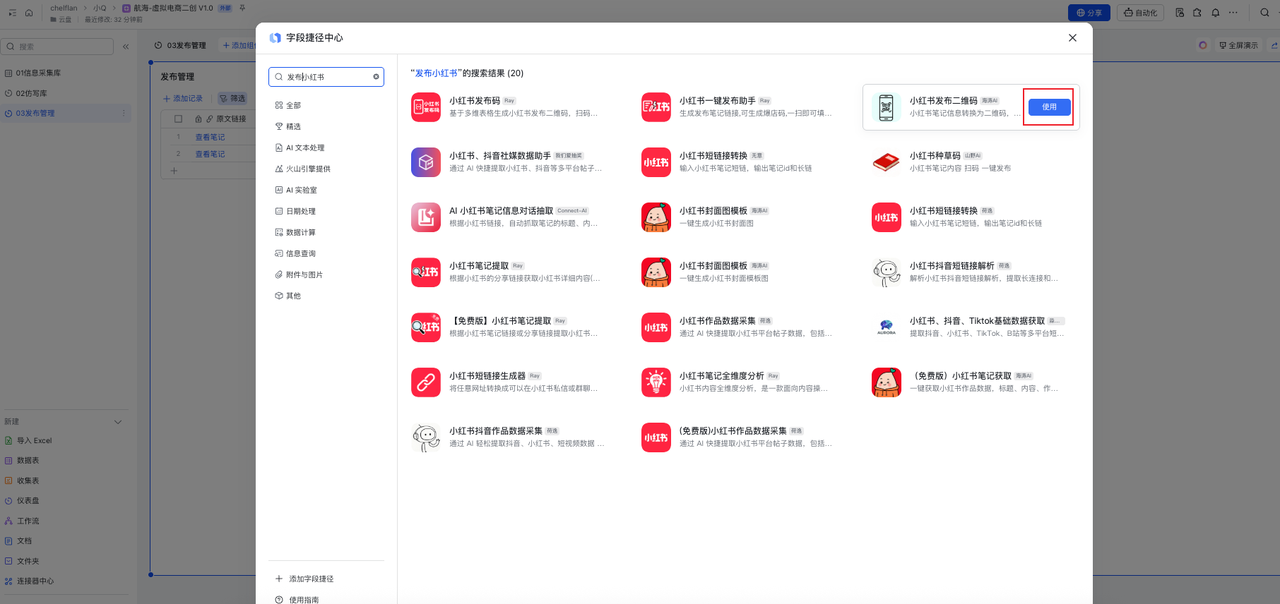
Task: Click the home icon in the top-left
Action: (29, 13)
